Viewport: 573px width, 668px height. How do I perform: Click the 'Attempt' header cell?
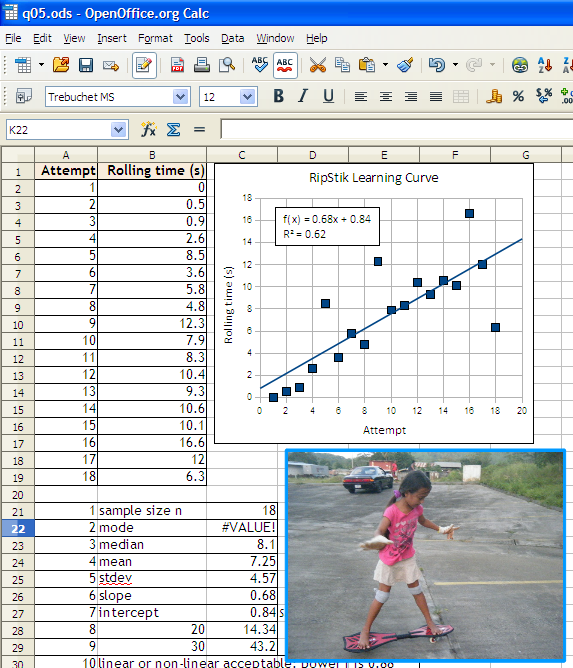[x=66, y=171]
